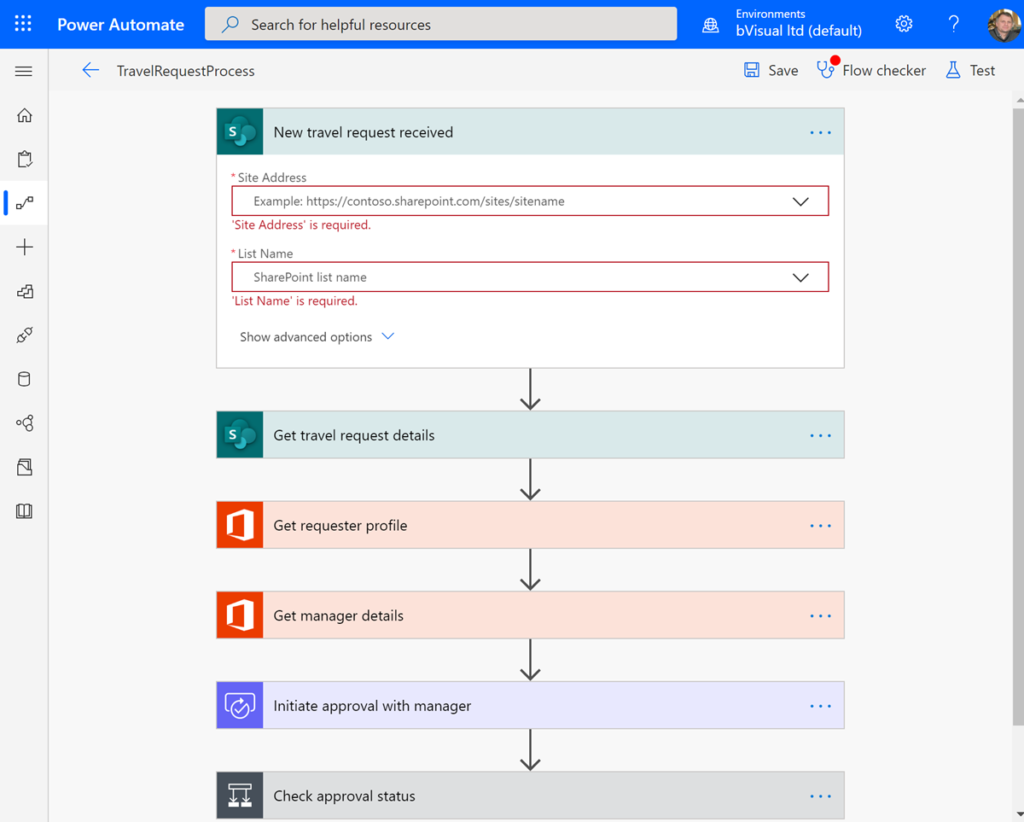
Task: Open the Learn book icon in sidebar
Action: click(23, 511)
